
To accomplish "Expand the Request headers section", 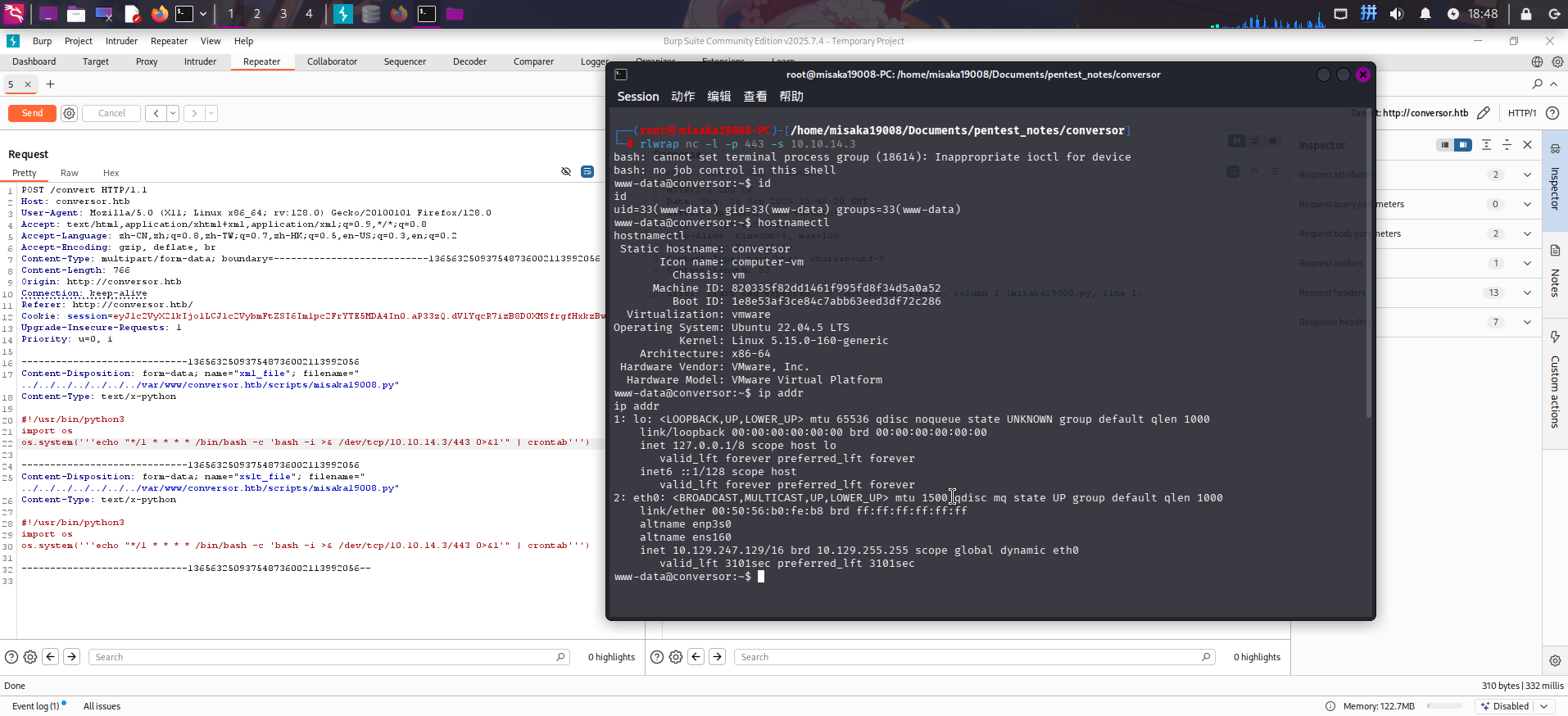I will point(1527,292).
